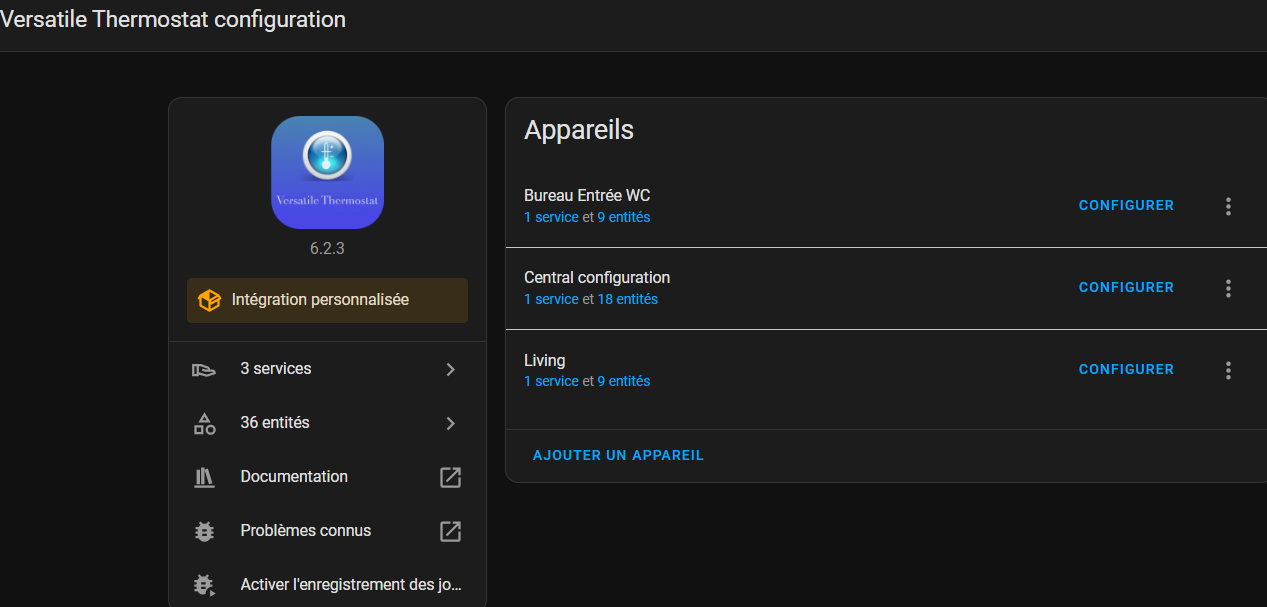Expand the 3 services chevron

(450, 370)
